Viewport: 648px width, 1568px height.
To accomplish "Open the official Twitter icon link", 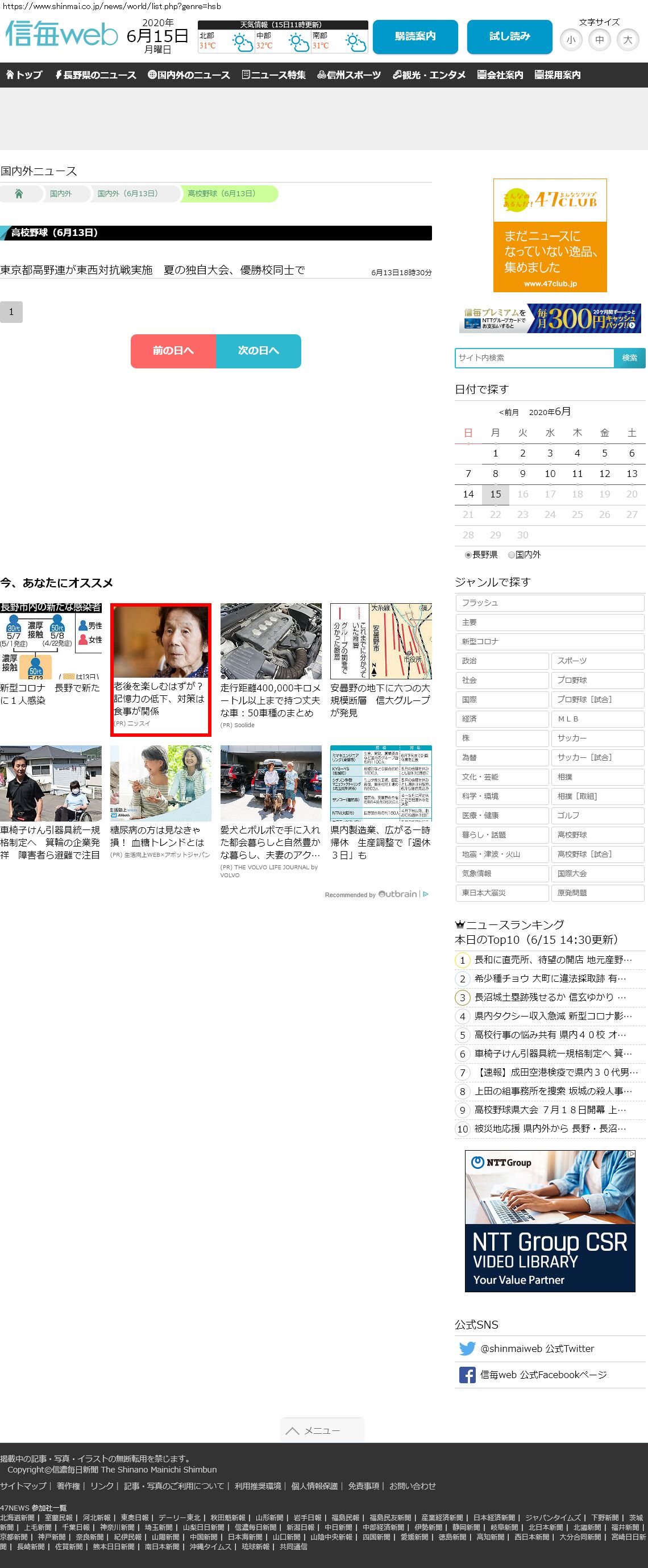I will [467, 1348].
